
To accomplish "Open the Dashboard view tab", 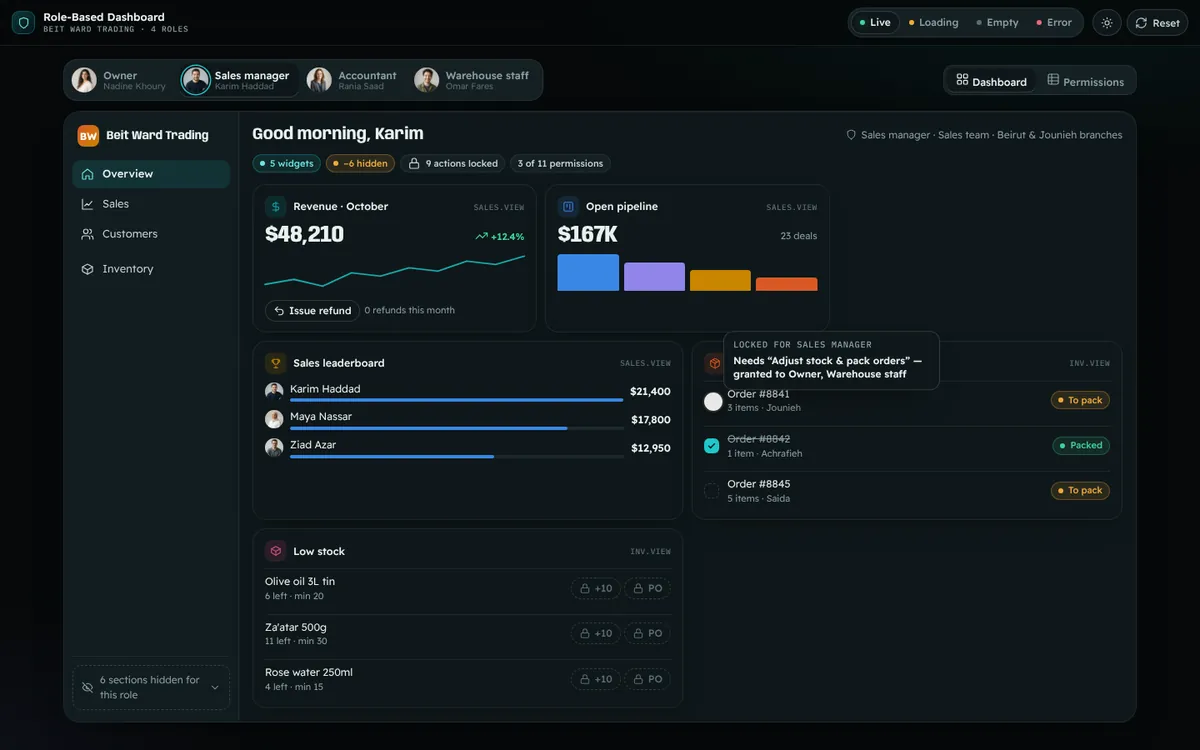I will point(991,81).
